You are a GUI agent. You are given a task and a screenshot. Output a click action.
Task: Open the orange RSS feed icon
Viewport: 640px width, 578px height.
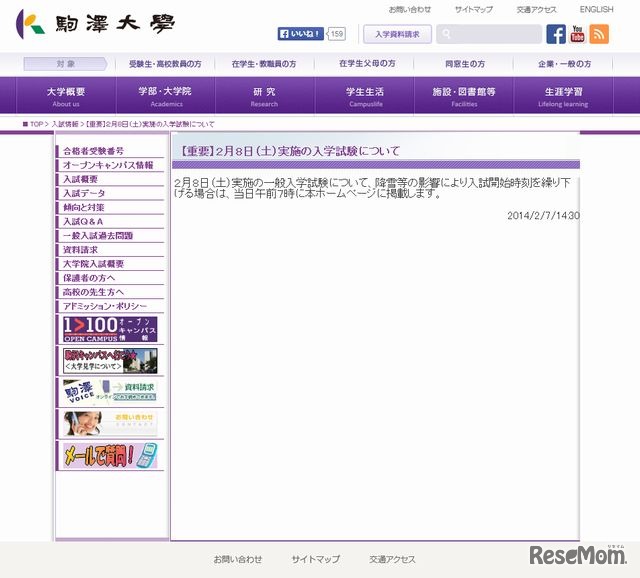tap(599, 34)
